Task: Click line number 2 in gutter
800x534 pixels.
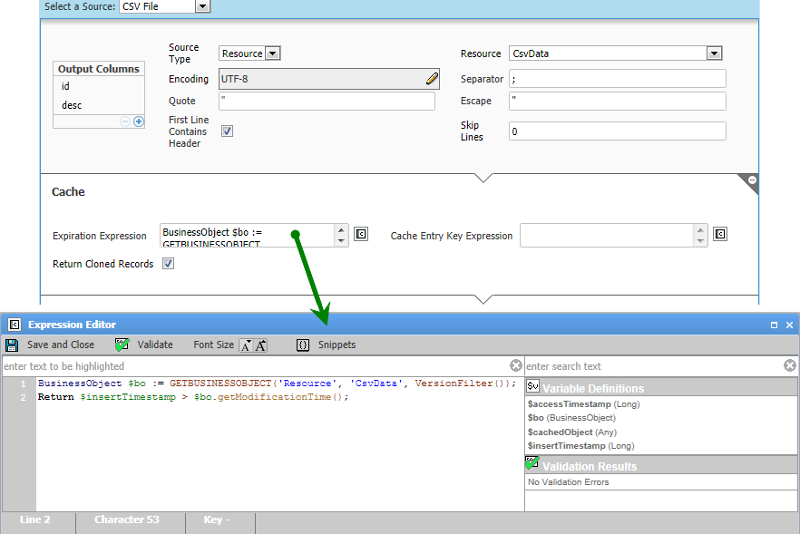Action: click(23, 397)
